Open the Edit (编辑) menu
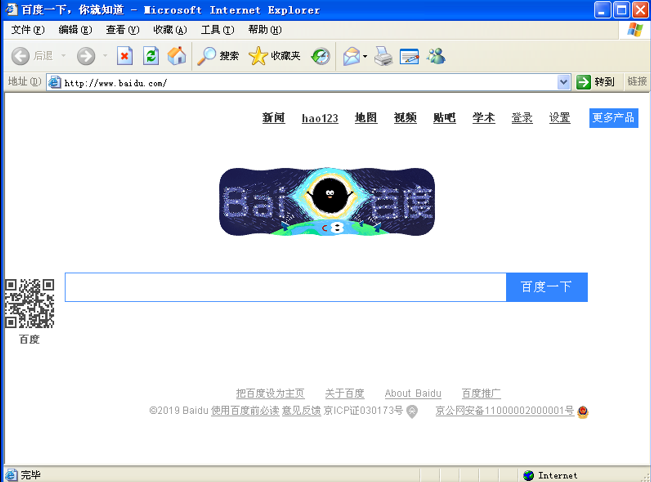651x482 pixels. coord(75,30)
